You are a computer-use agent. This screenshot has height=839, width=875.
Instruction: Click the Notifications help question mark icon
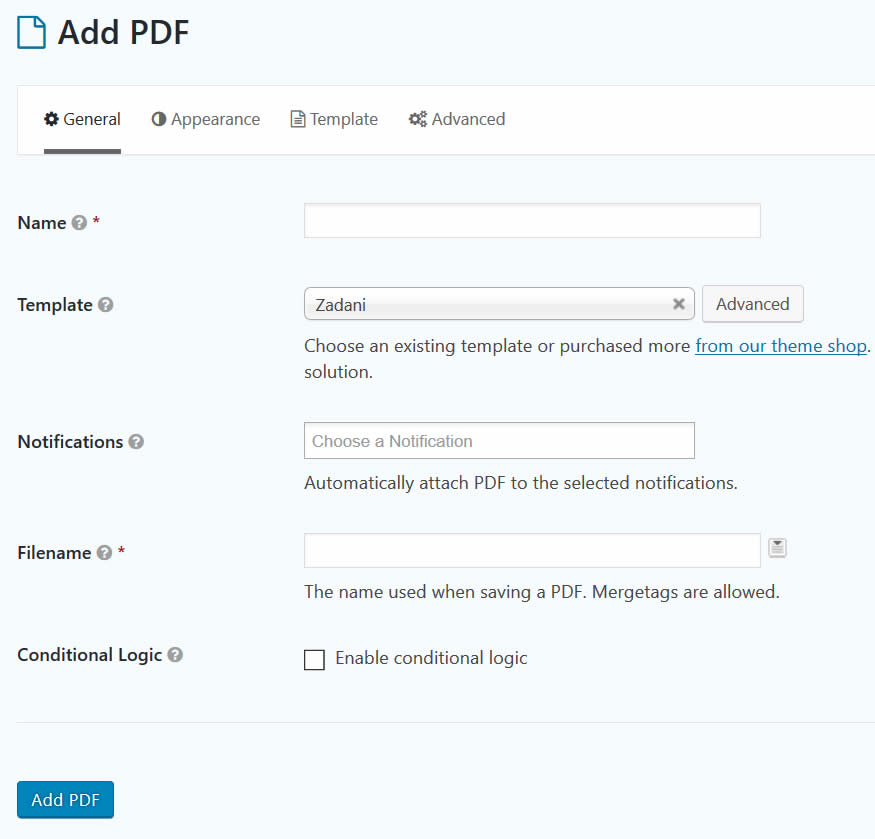[x=136, y=442]
